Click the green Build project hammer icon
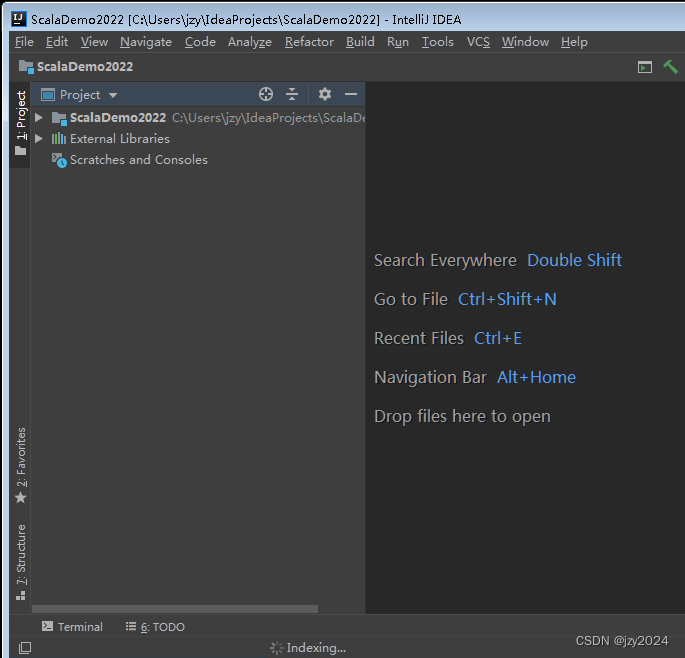 point(670,67)
